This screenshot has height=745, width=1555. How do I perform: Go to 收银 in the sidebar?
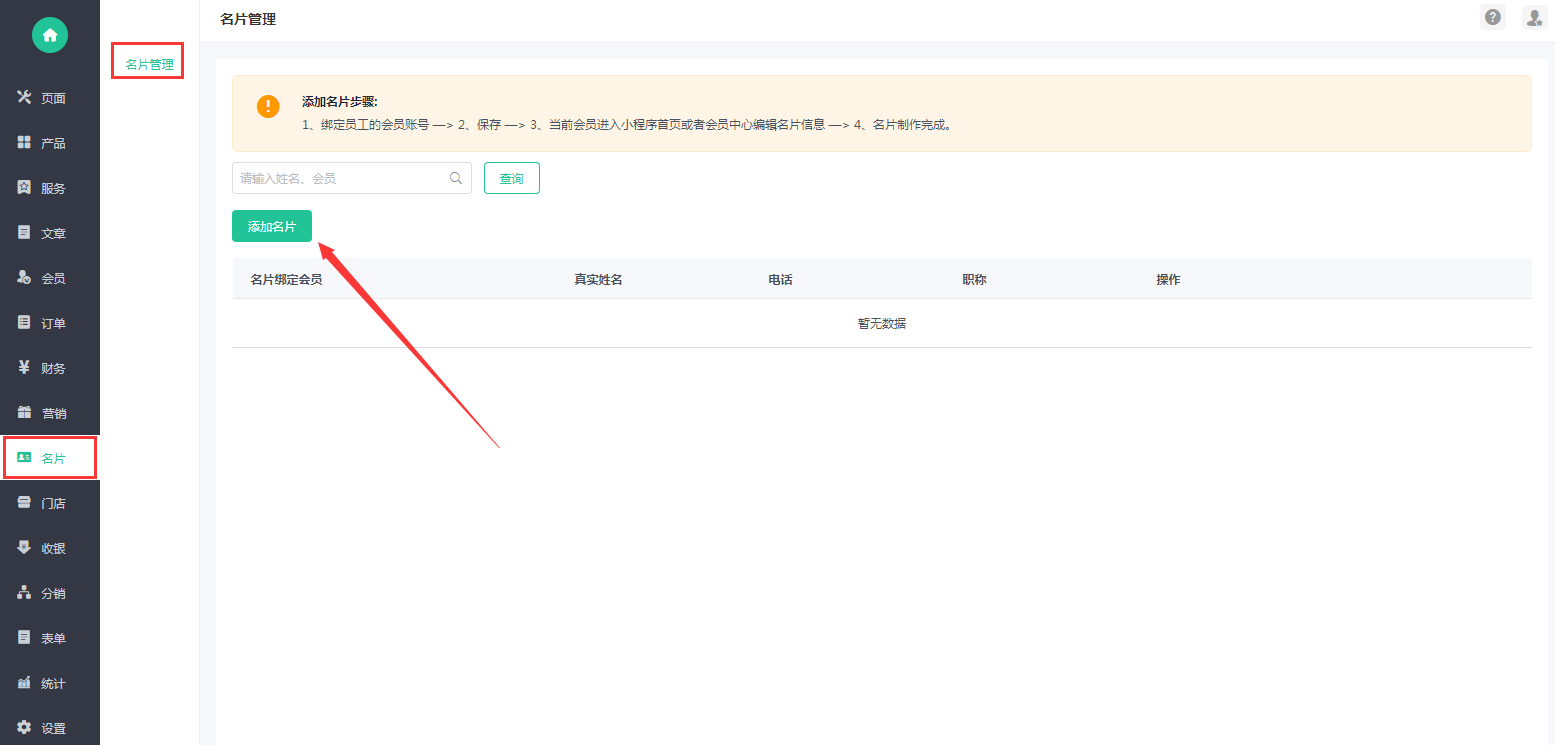click(x=50, y=548)
